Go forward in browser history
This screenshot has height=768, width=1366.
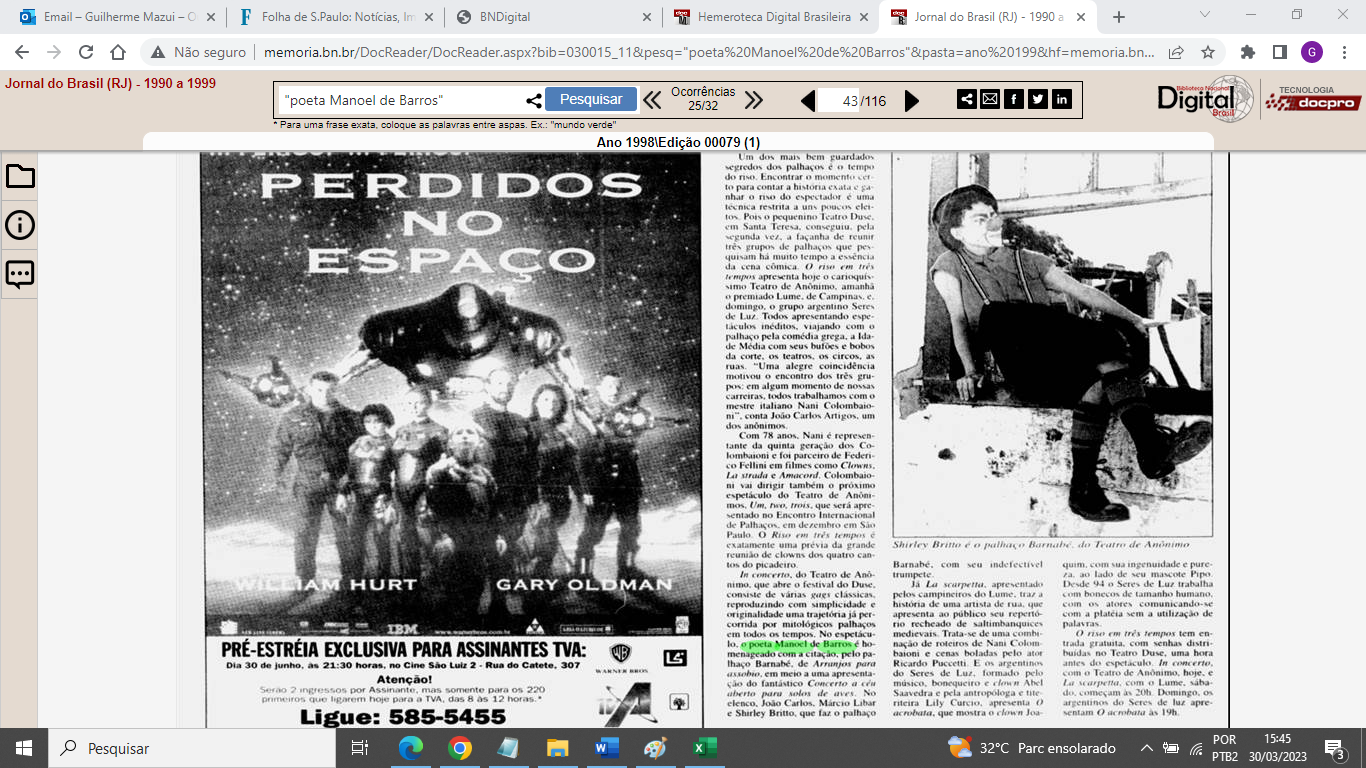[x=54, y=52]
